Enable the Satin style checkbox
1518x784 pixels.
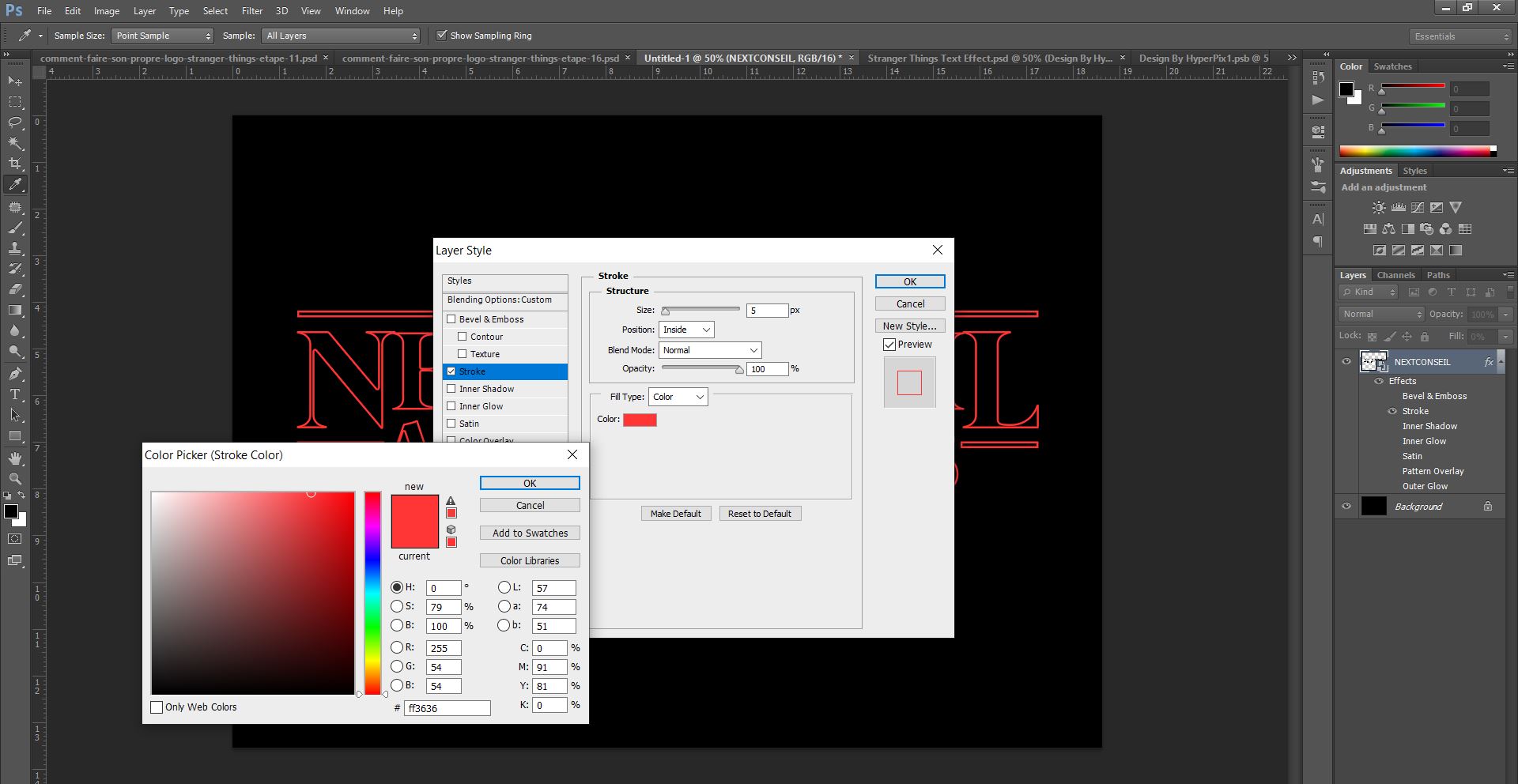(451, 424)
